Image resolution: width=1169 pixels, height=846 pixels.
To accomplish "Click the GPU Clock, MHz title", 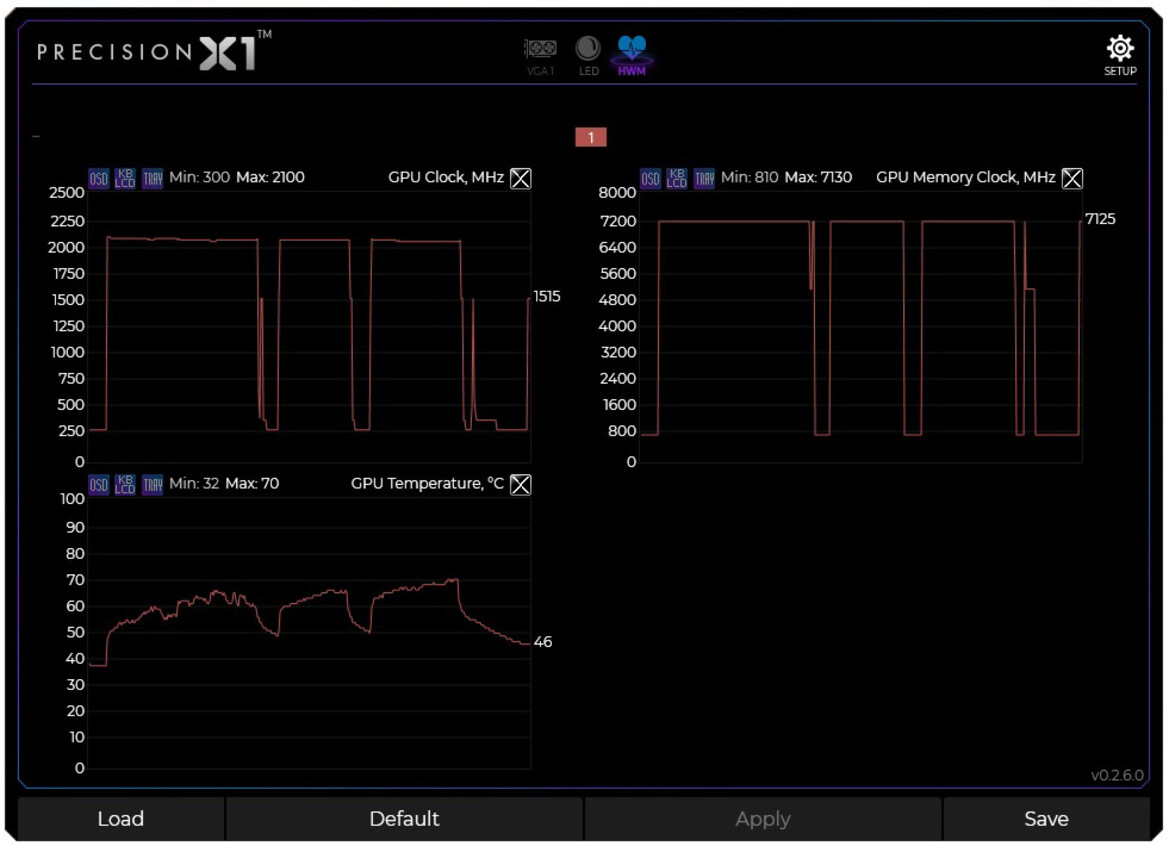I will [x=446, y=177].
